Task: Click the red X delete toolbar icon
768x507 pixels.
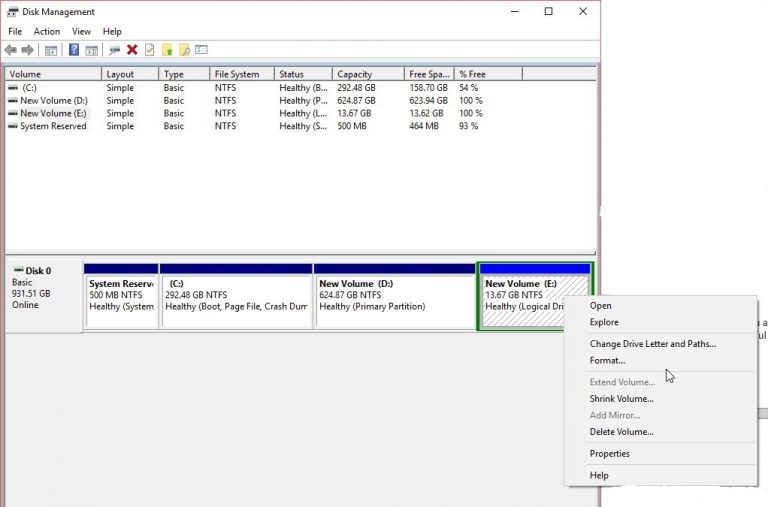Action: [x=132, y=50]
